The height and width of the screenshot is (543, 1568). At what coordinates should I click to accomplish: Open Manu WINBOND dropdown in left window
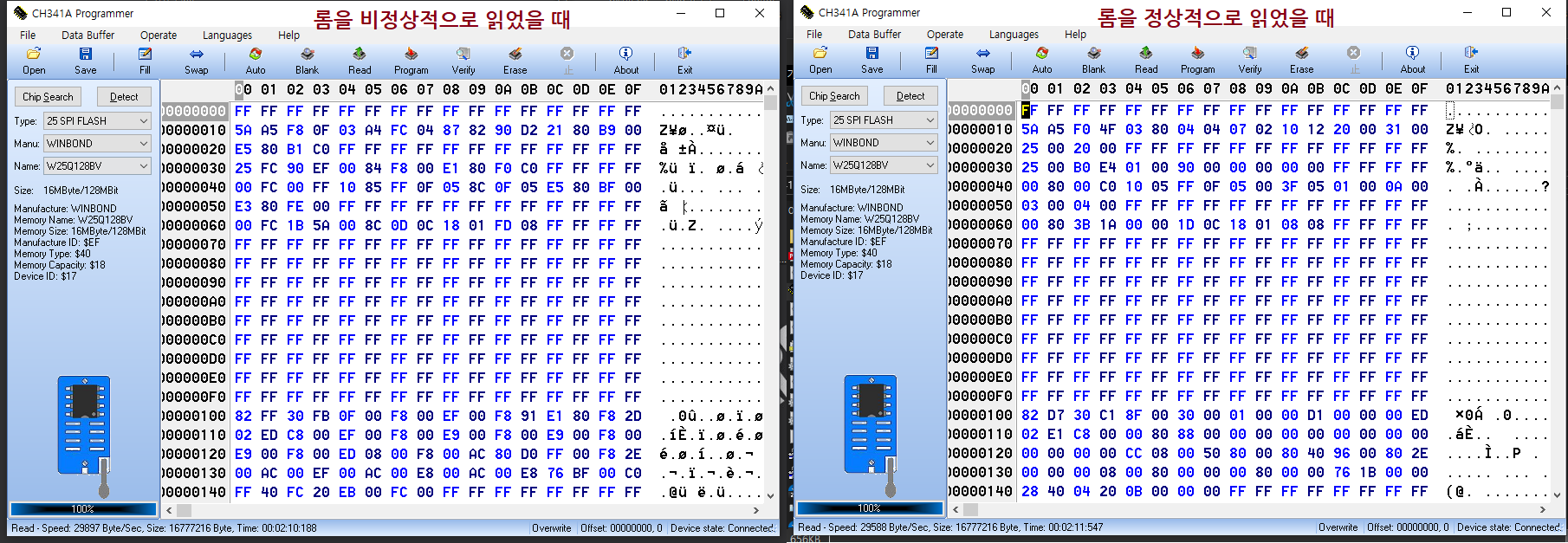coord(98,144)
